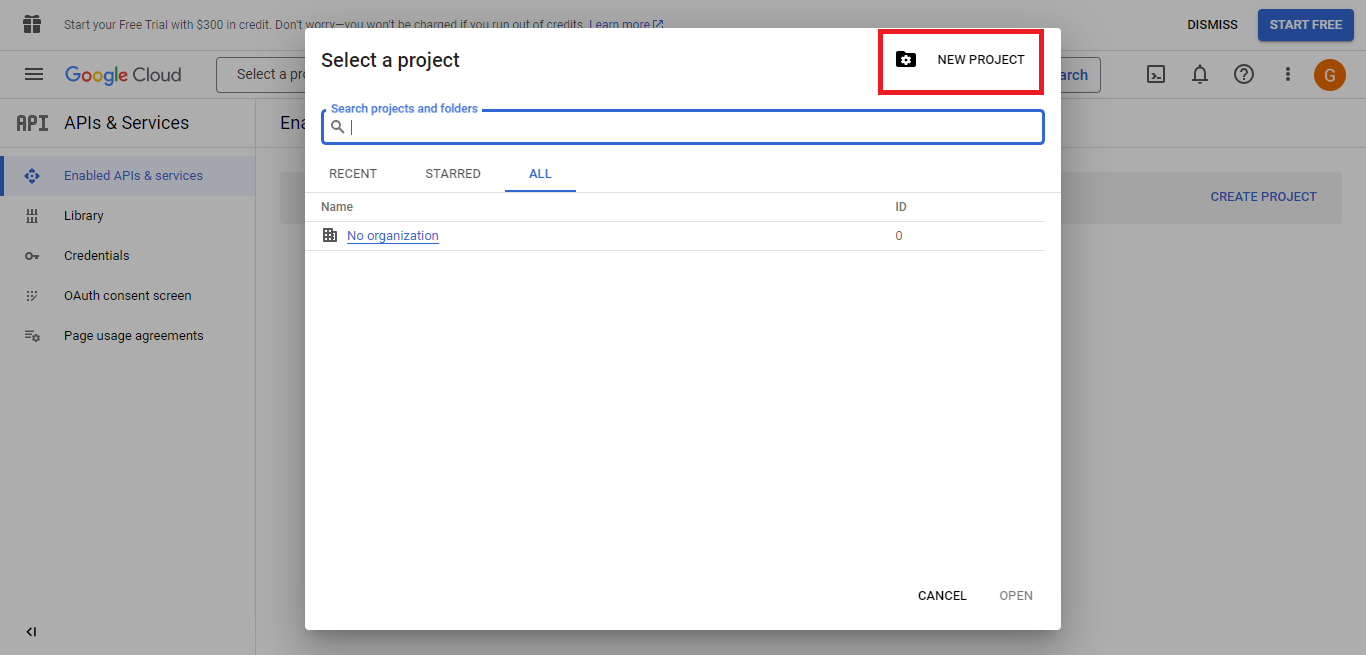This screenshot has width=1366, height=655.
Task: Go to the Library menu item
Action: pyautogui.click(x=128, y=216)
